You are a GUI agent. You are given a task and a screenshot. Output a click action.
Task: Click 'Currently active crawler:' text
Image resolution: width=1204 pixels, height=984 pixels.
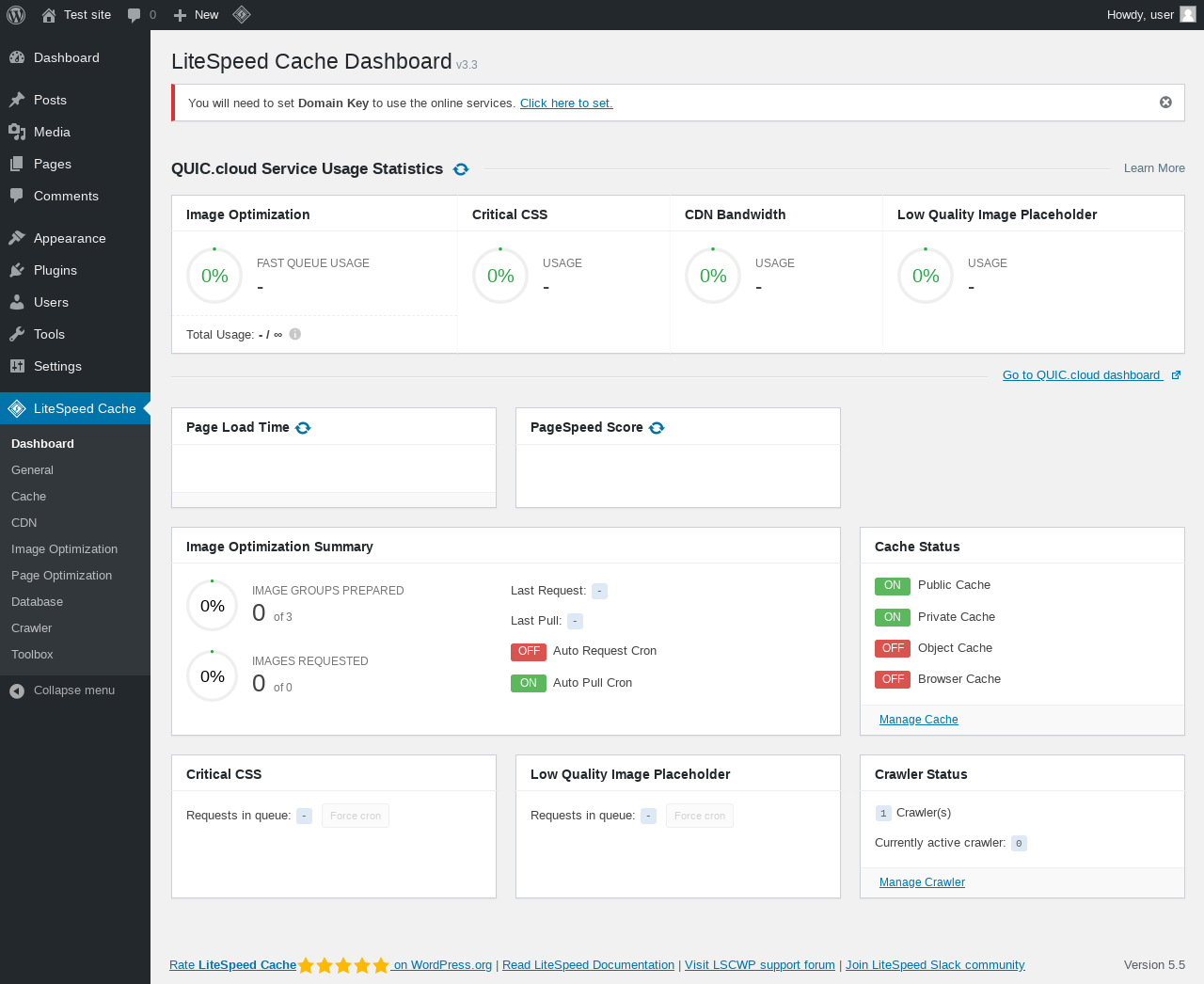(940, 843)
